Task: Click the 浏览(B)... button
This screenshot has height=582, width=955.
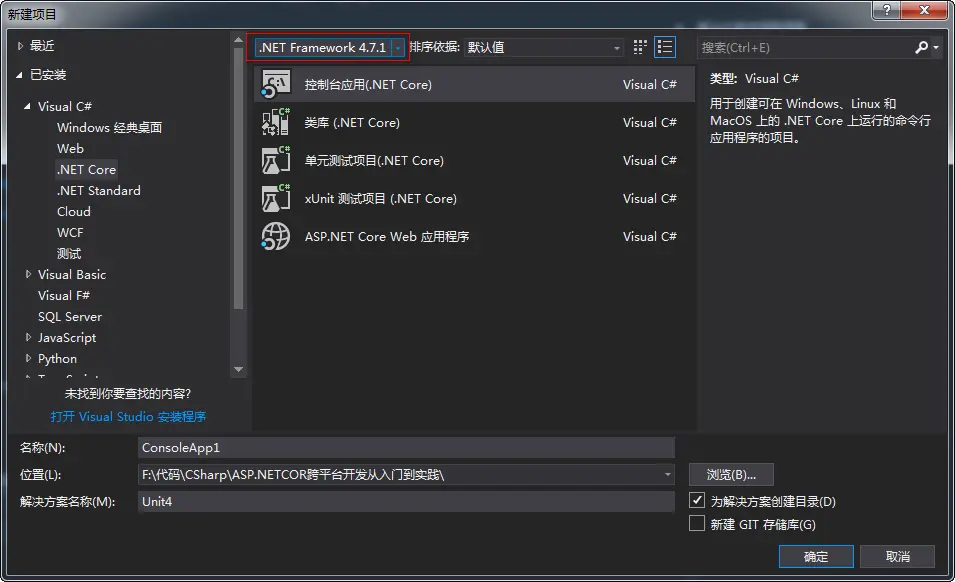Action: click(x=731, y=474)
